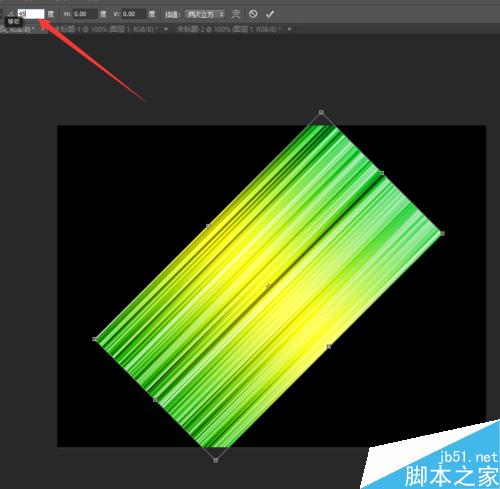This screenshot has height=489, width=500.
Task: Commit the transform with the checkmark icon
Action: 270,14
